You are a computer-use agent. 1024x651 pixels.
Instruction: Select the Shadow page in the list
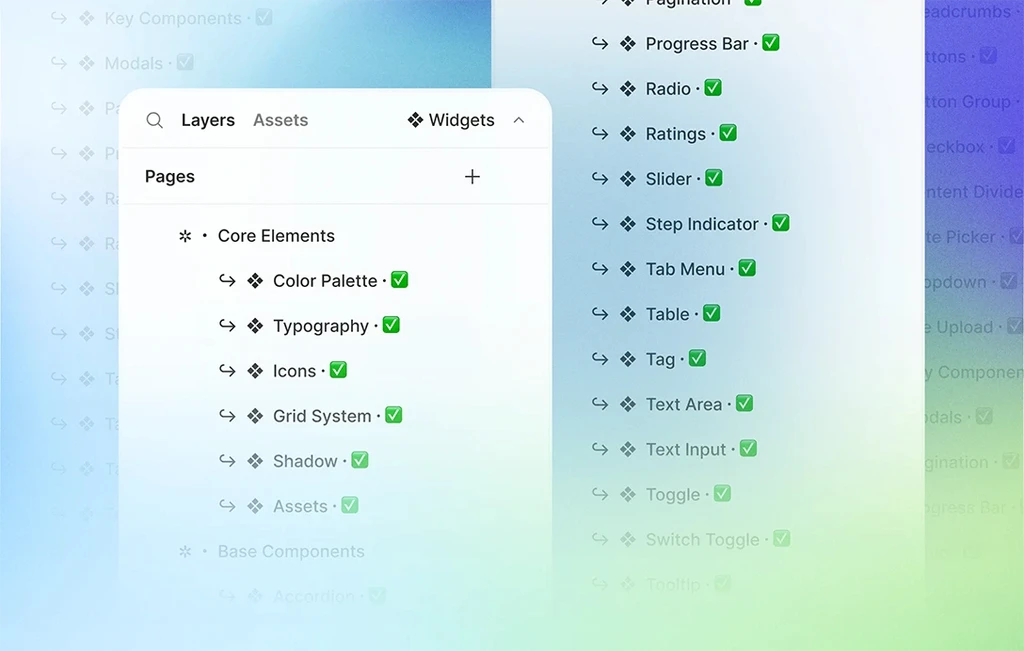click(305, 461)
